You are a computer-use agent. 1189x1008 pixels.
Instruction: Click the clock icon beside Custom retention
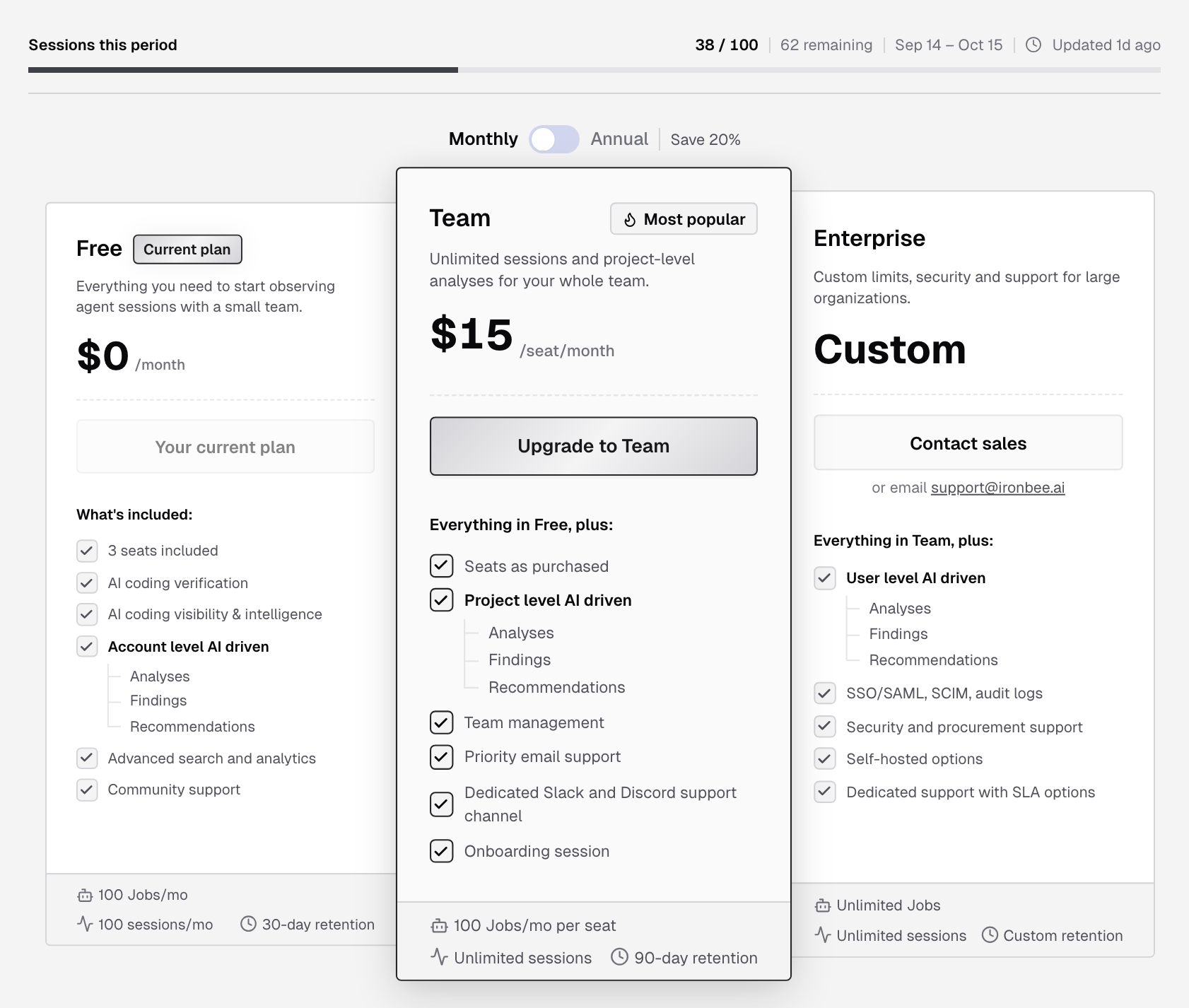pyautogui.click(x=990, y=935)
